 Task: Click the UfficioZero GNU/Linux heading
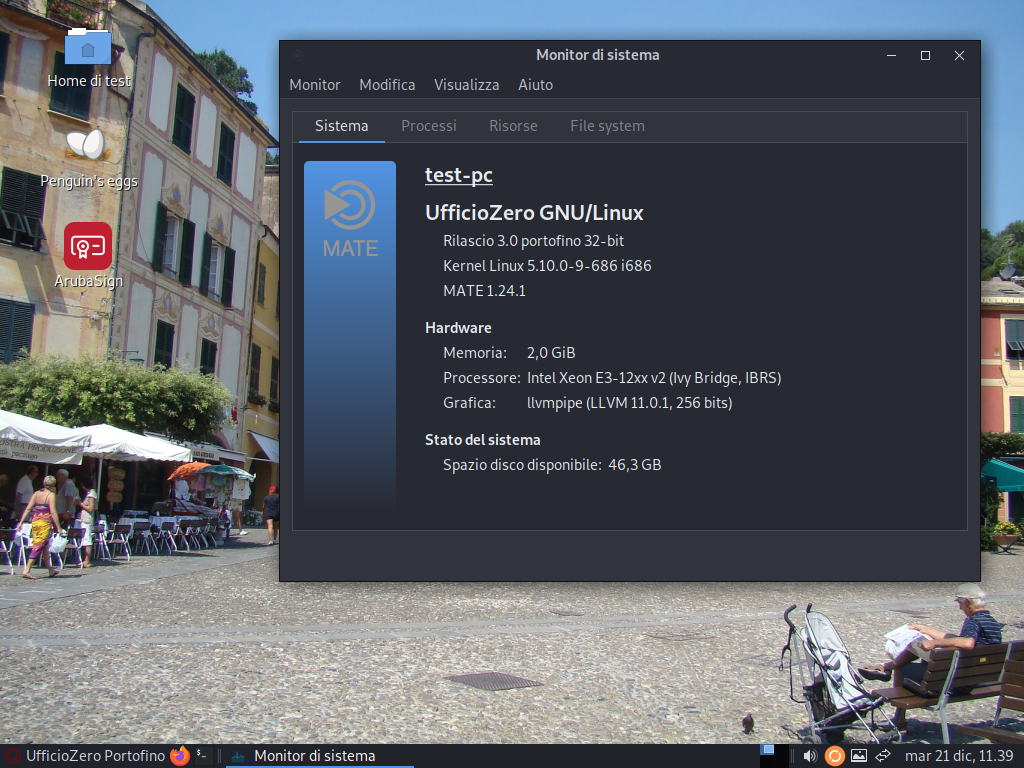point(534,213)
